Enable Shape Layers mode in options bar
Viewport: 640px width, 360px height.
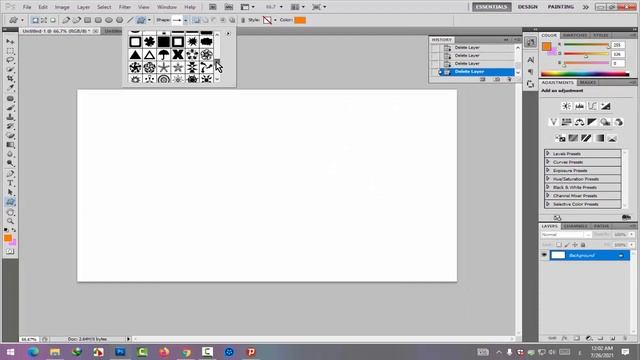click(x=35, y=20)
